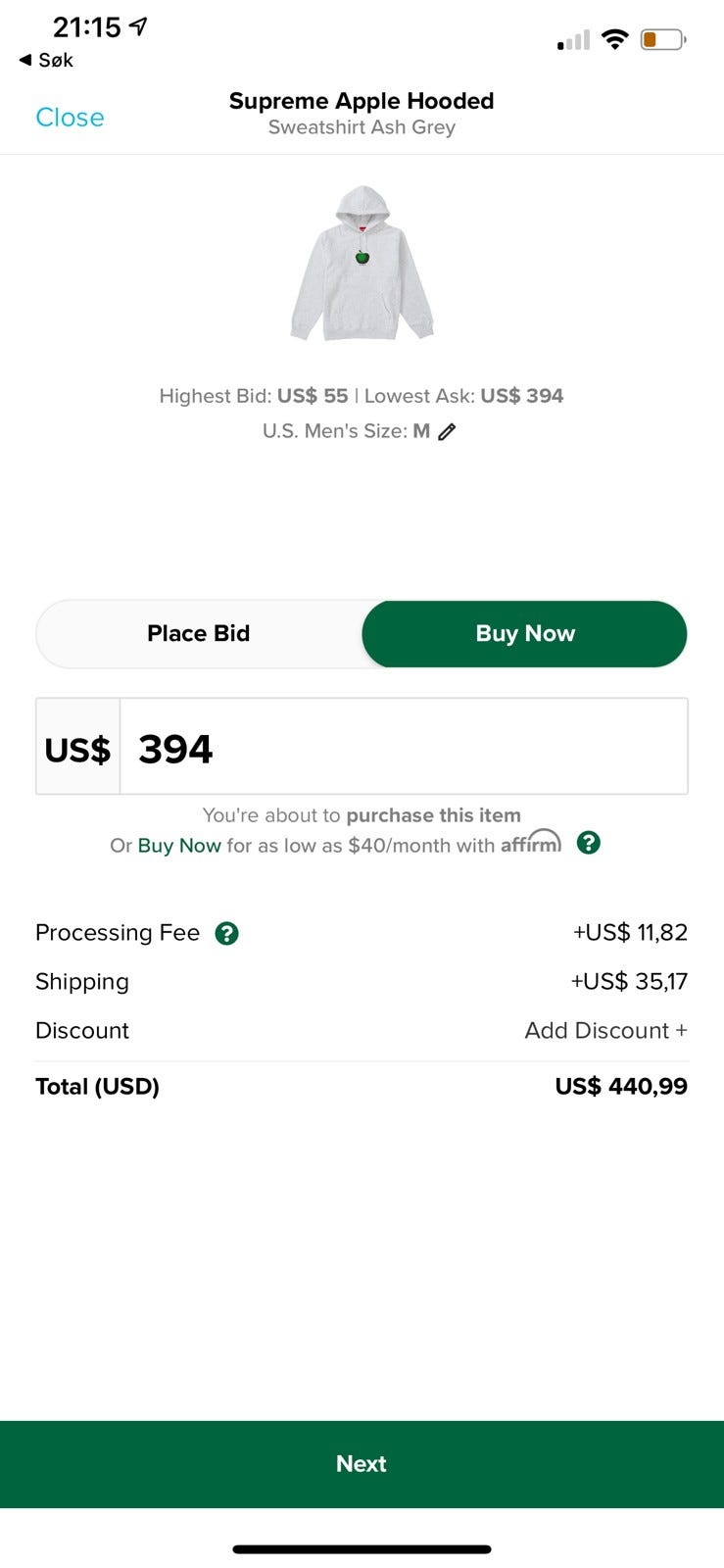This screenshot has height=1568, width=724.
Task: Tap the pencil icon to edit size
Action: point(447,432)
